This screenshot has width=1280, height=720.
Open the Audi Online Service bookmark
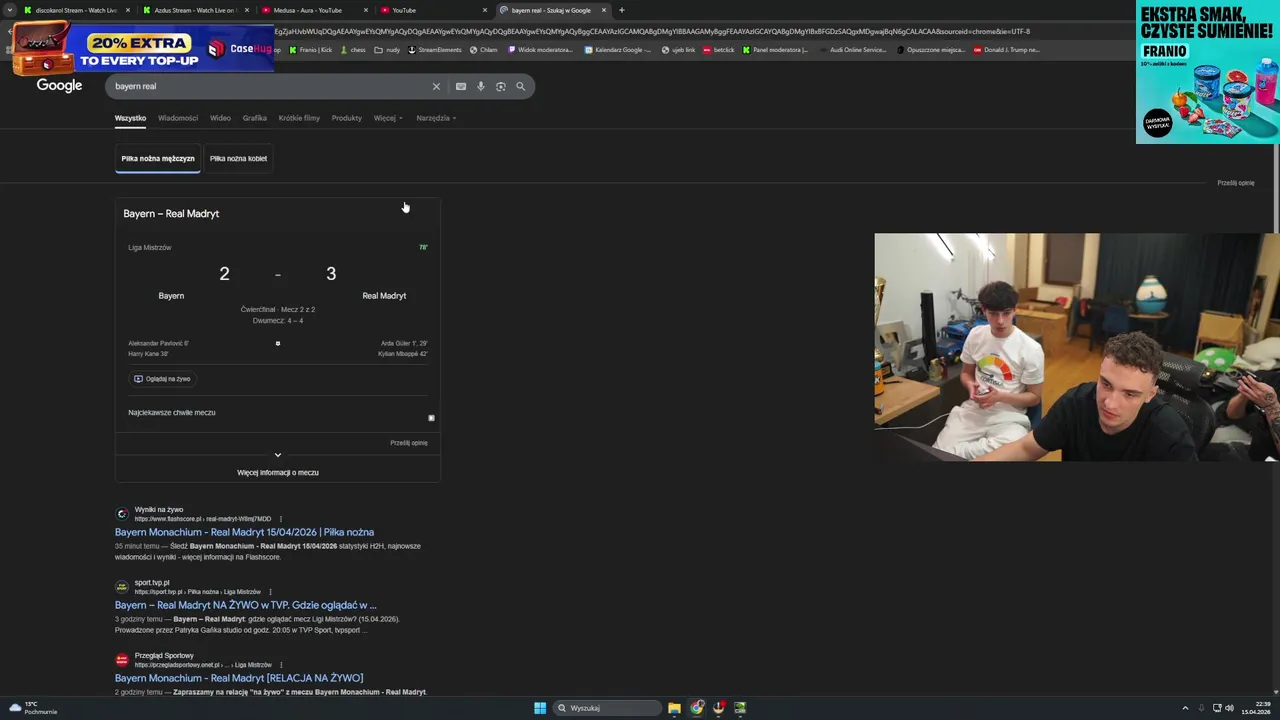click(x=852, y=50)
